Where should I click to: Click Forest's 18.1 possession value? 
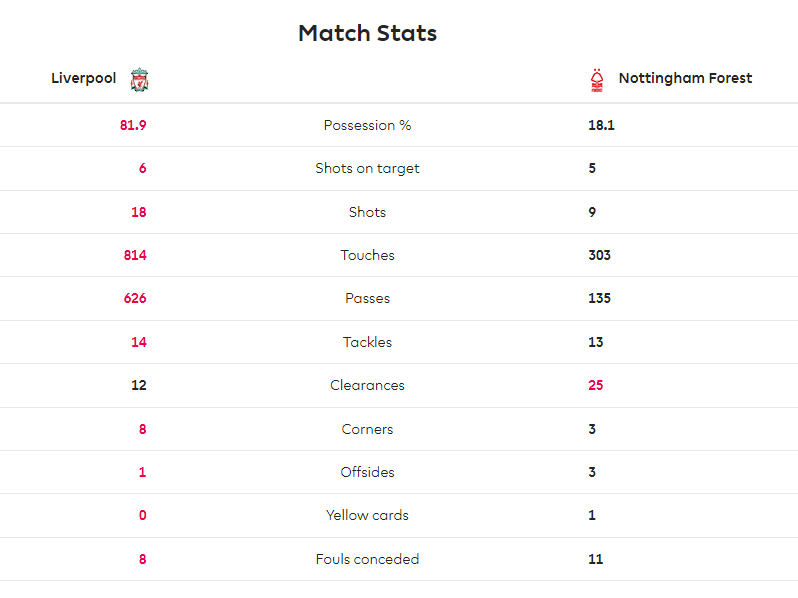point(601,125)
